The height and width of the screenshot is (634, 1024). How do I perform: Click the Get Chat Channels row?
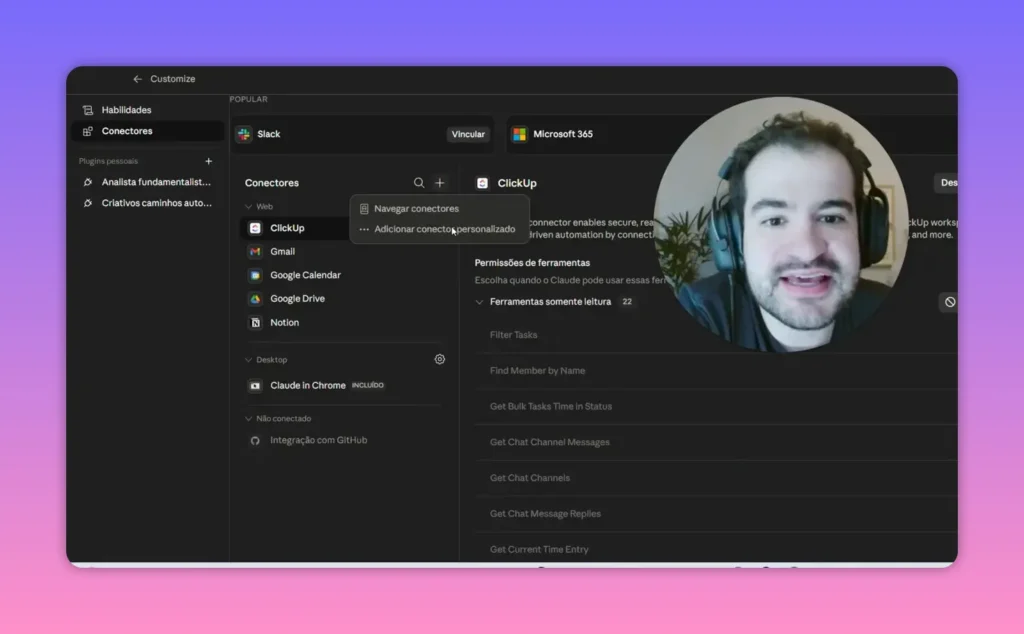click(x=716, y=478)
